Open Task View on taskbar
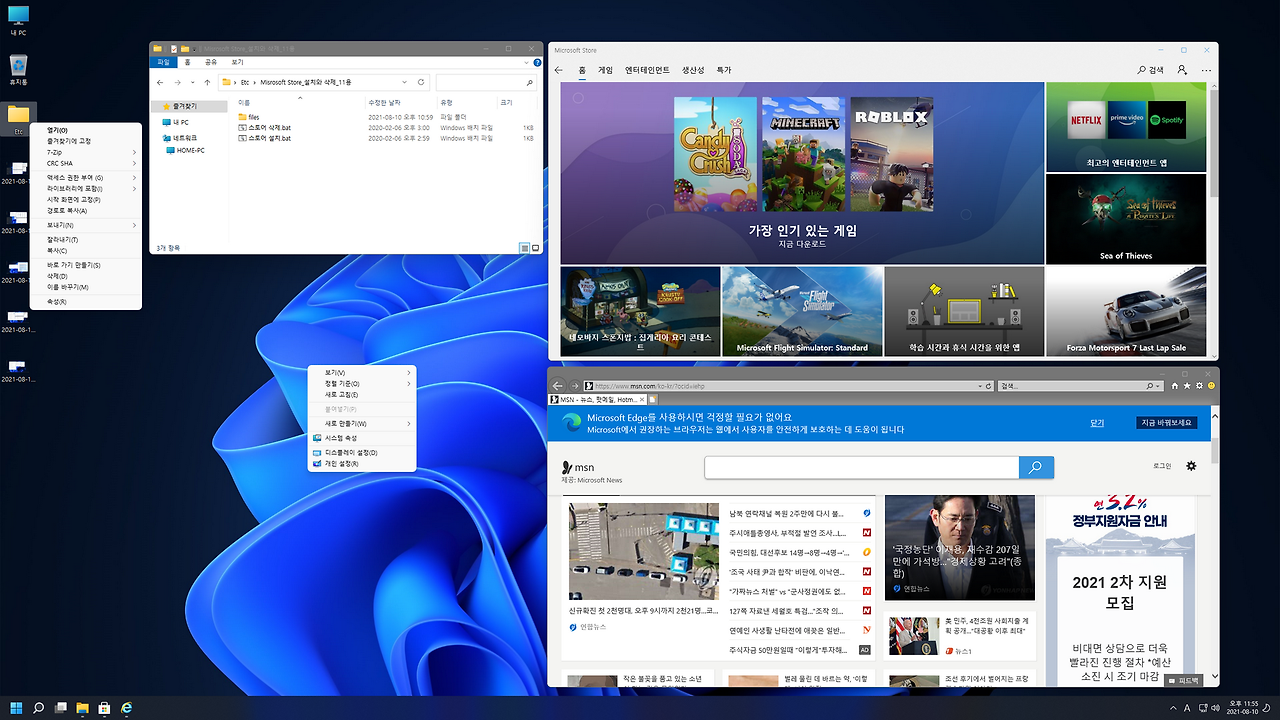The image size is (1280, 720). (x=61, y=707)
